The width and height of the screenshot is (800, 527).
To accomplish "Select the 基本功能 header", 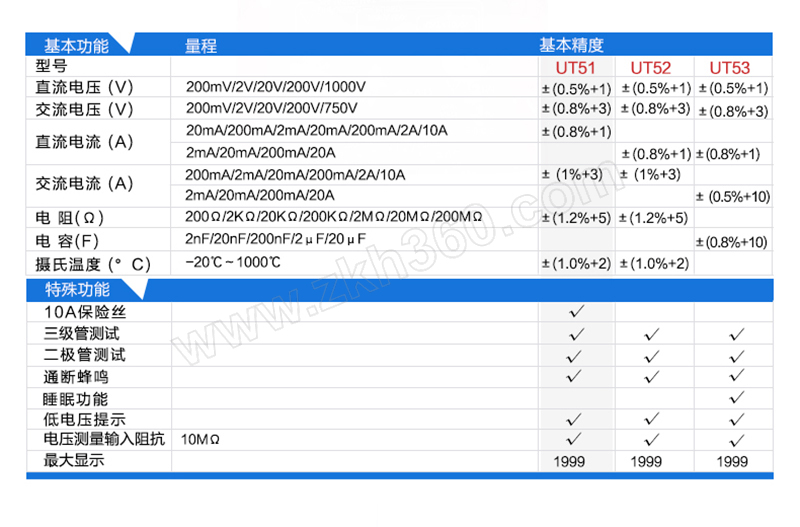I will point(76,46).
